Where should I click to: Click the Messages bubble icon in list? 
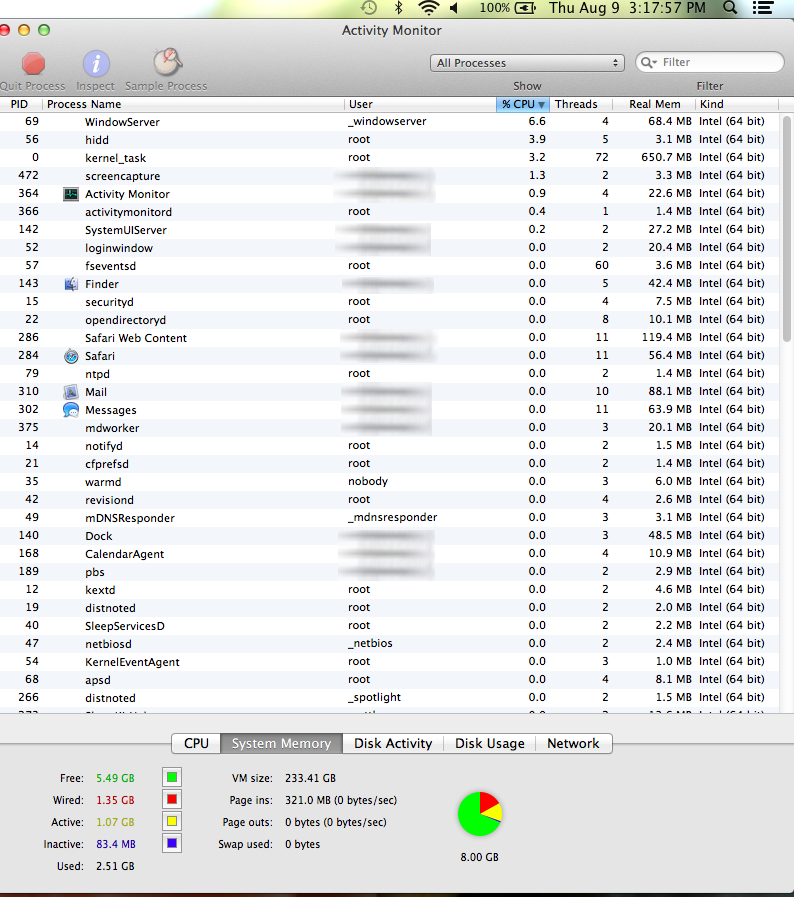click(x=71, y=410)
